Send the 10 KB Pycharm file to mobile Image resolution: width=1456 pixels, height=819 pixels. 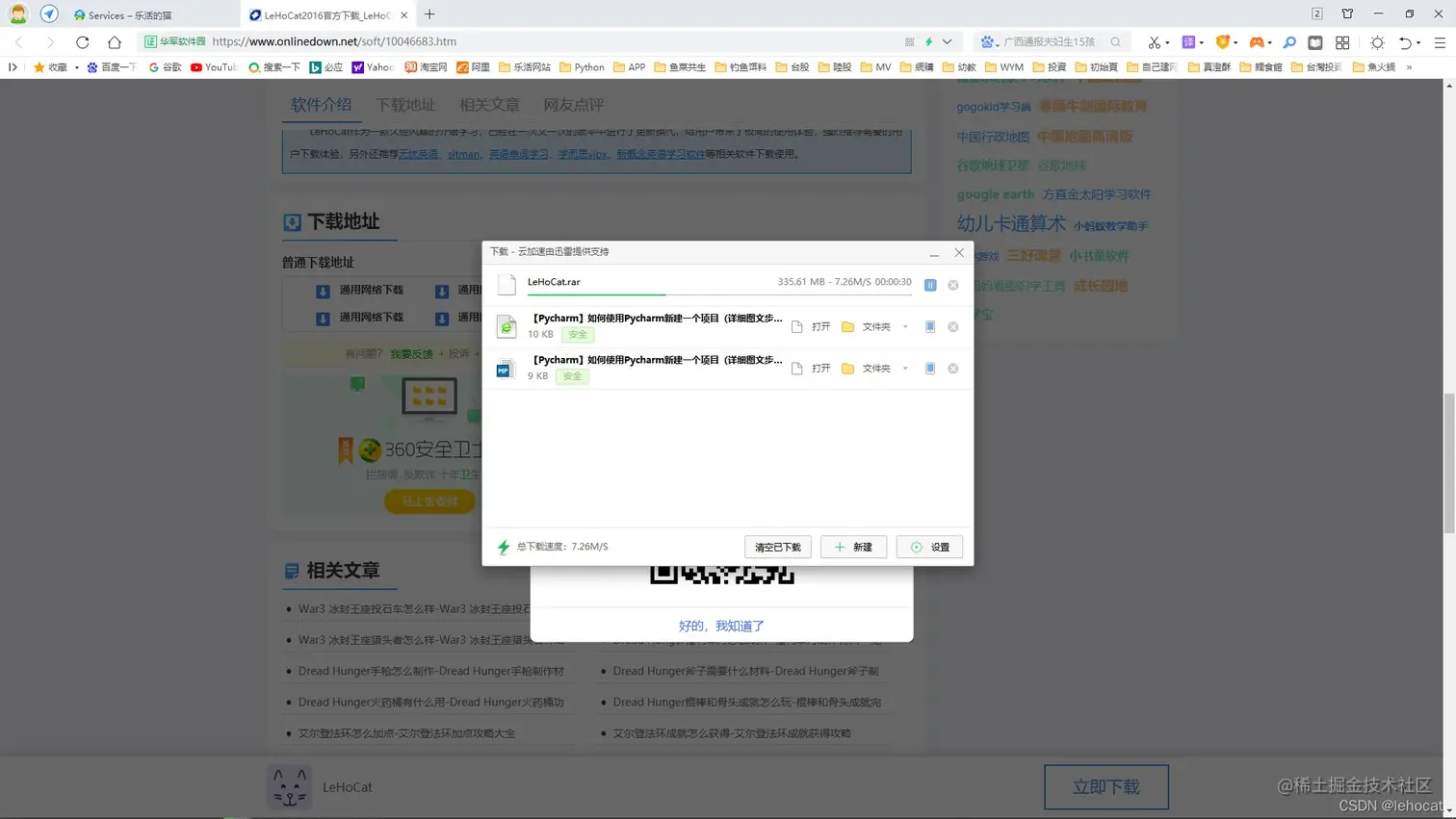tap(930, 326)
